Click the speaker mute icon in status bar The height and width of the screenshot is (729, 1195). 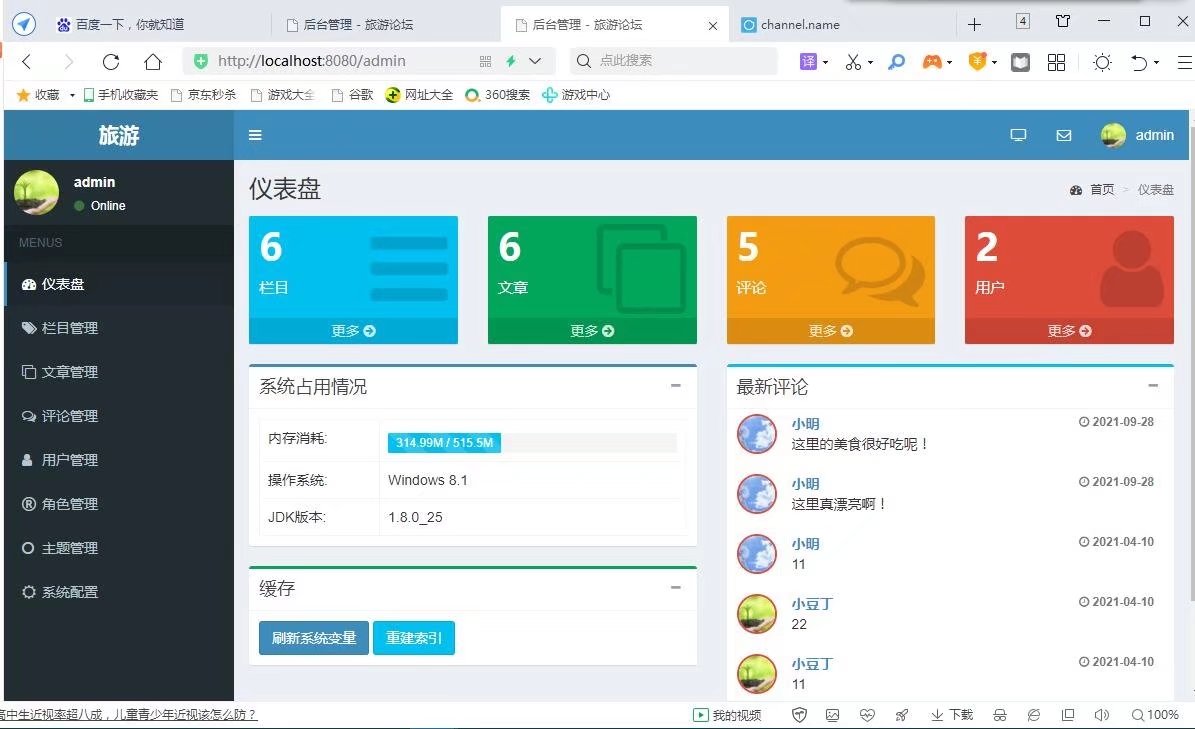[1102, 715]
